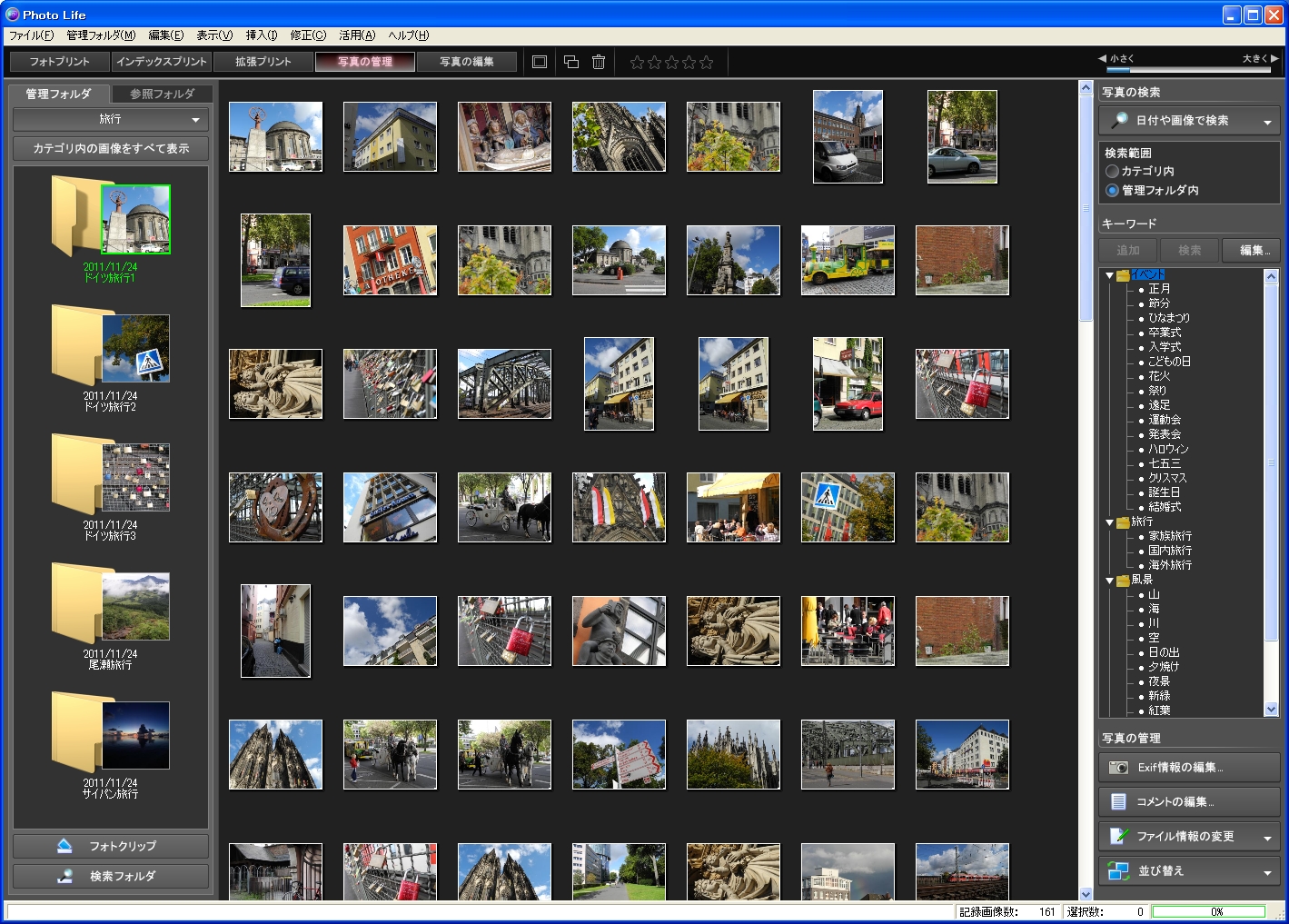1289x924 pixels.
Task: Click the keyword list scroll down arrow
Action: pos(1272,710)
